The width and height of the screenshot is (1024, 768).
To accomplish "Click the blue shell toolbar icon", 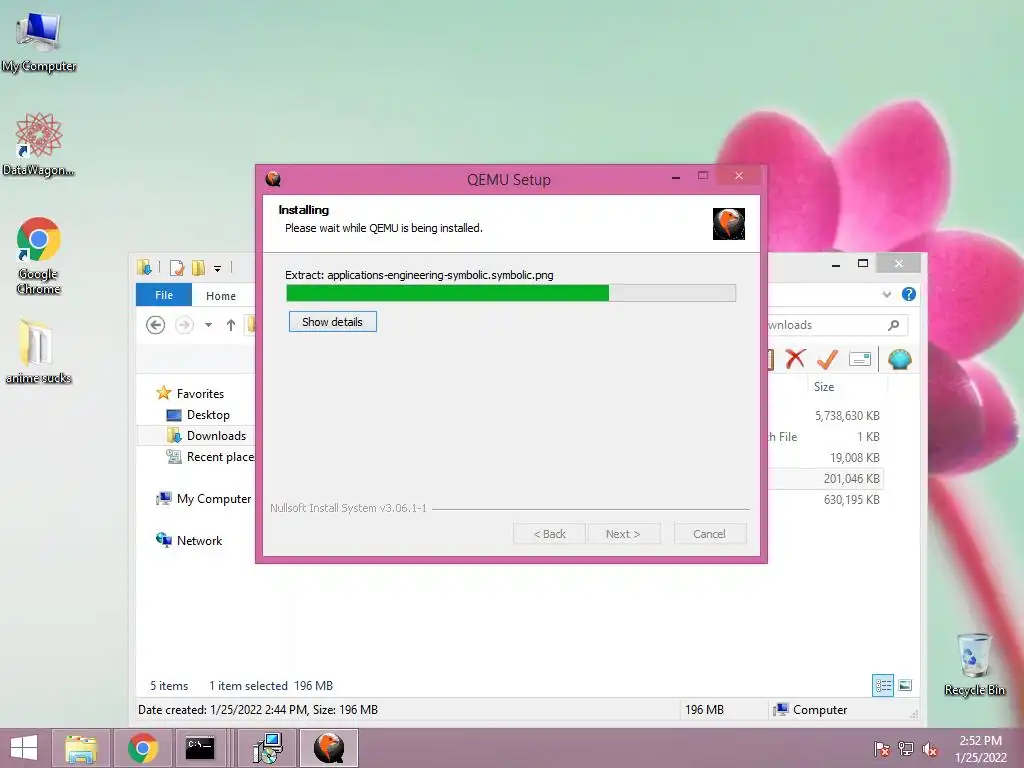I will pos(899,359).
